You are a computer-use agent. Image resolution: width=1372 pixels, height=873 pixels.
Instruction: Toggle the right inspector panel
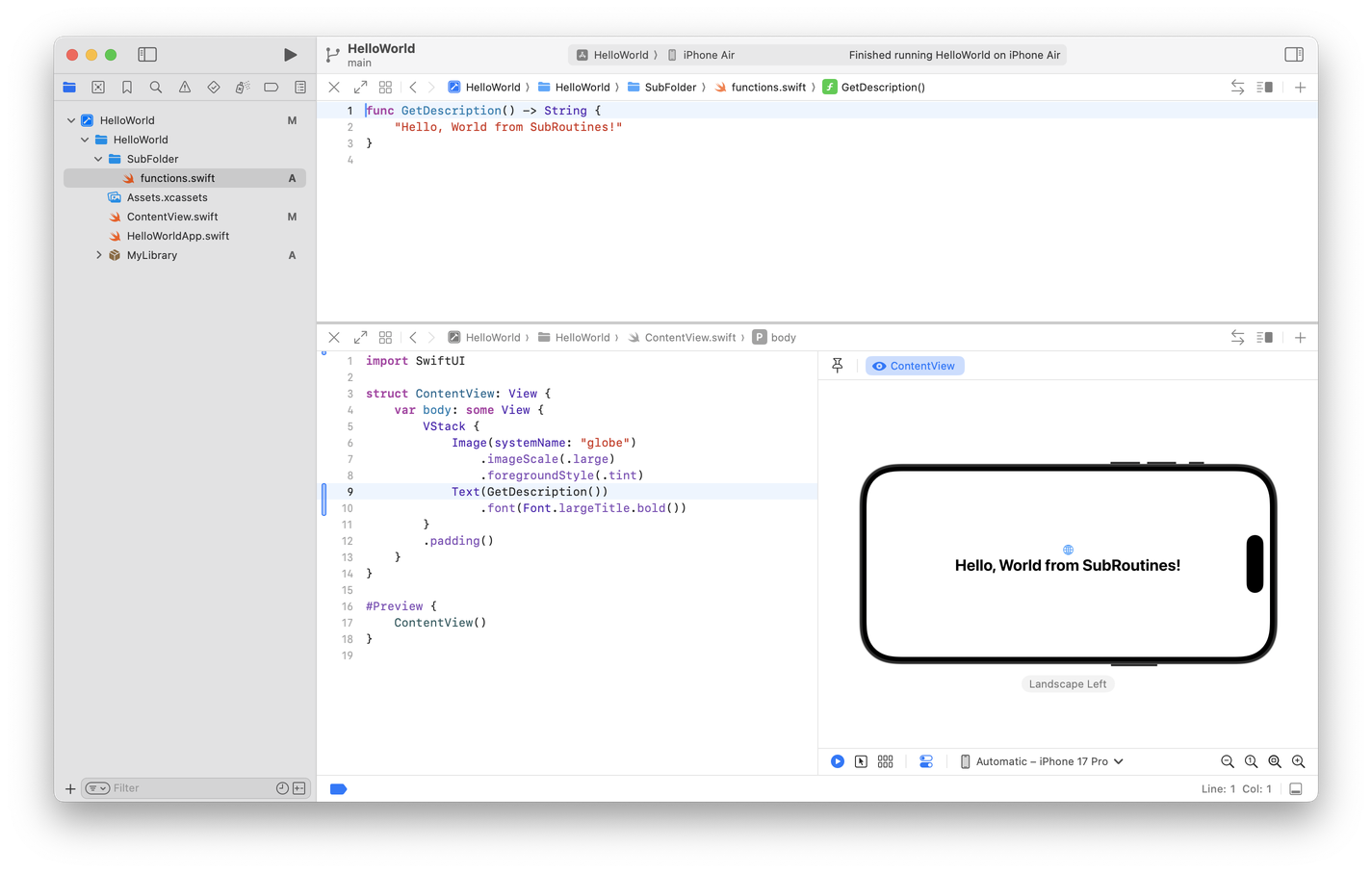1294,55
